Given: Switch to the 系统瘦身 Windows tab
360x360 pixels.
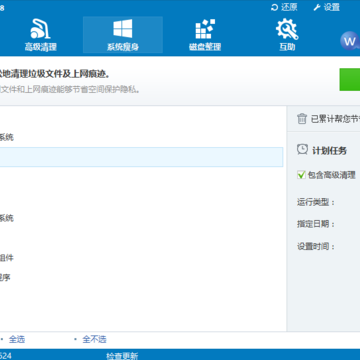Looking at the screenshot, I should click(x=123, y=35).
